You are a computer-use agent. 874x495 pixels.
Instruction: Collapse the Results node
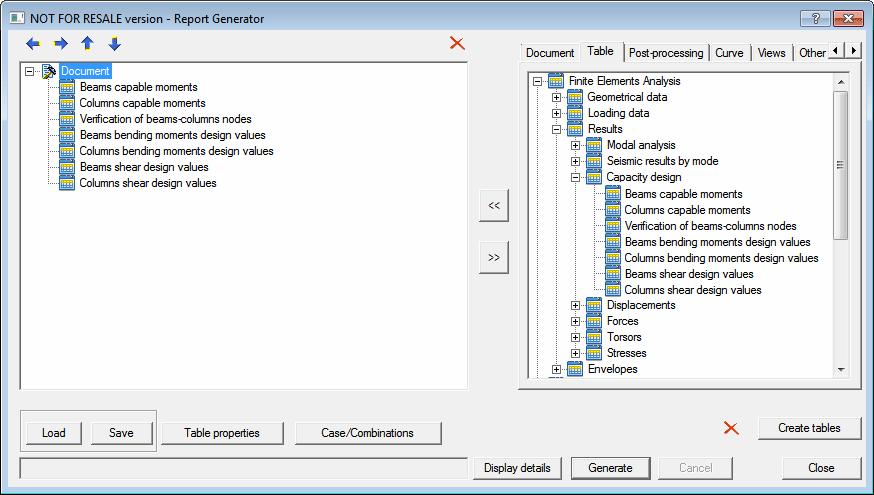(556, 129)
